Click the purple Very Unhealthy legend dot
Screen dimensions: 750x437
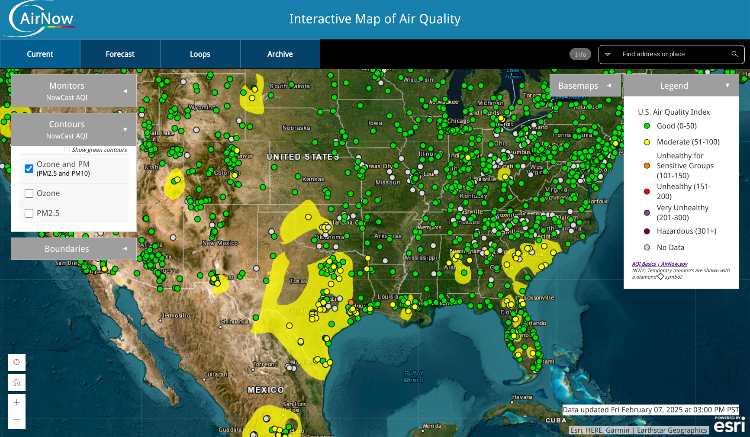click(x=647, y=212)
